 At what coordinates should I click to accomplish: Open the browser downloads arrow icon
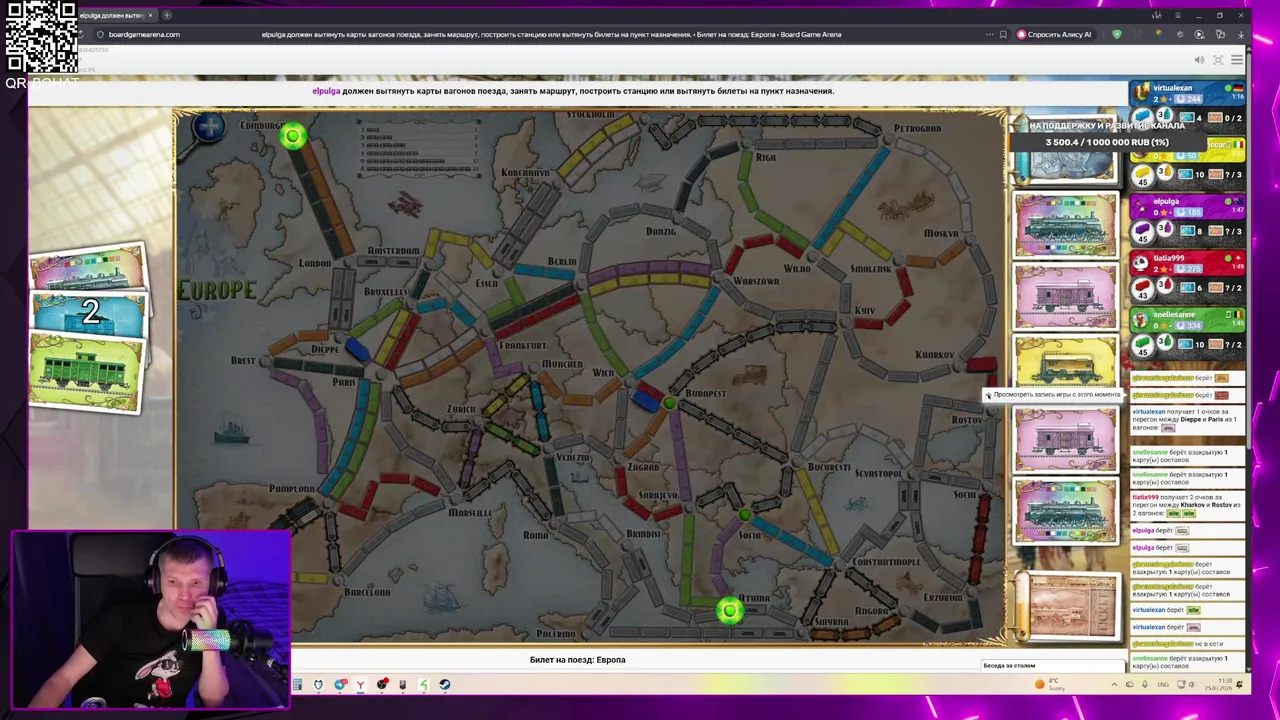click(1240, 34)
